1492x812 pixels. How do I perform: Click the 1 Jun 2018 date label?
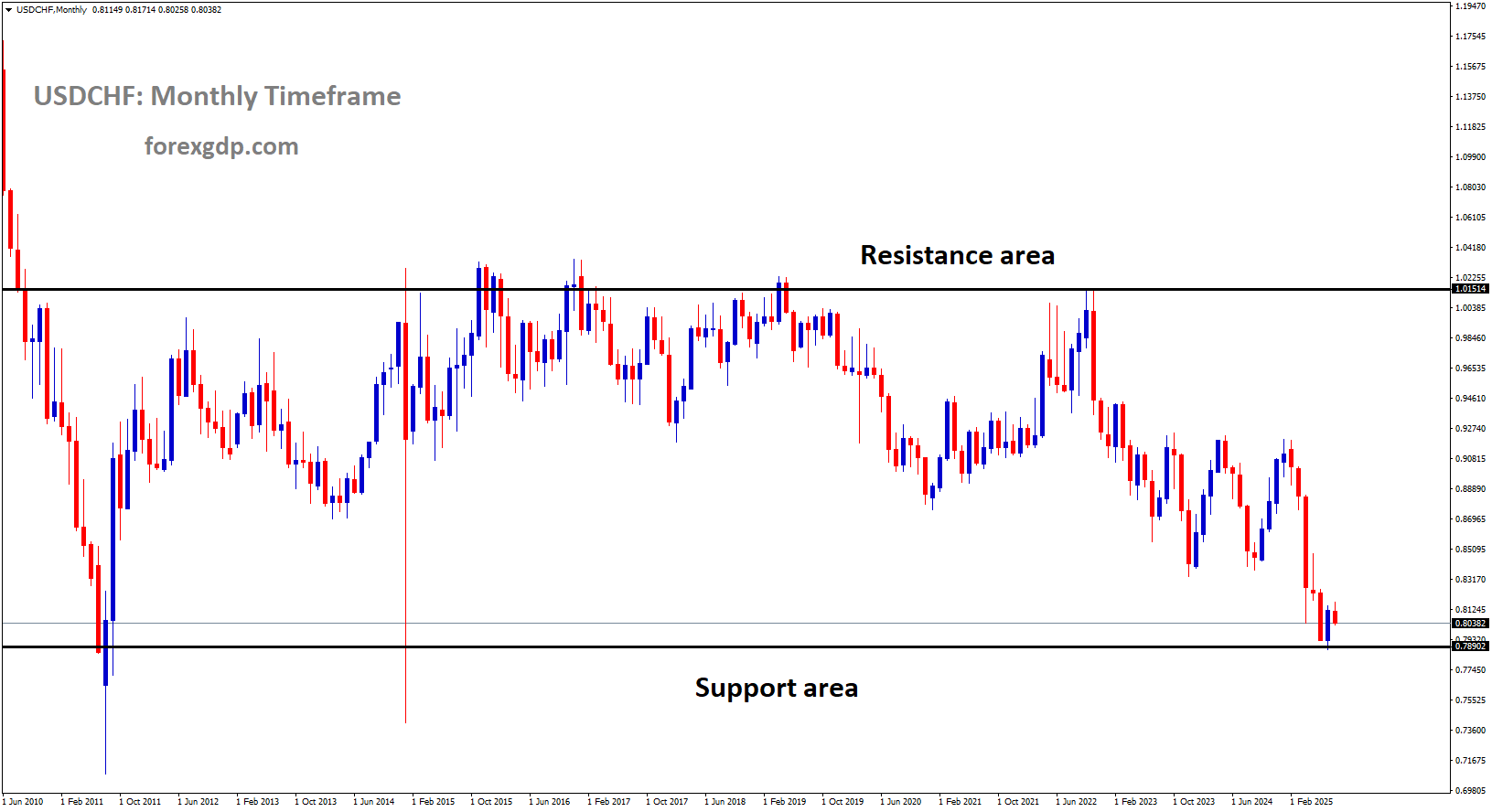point(725,802)
